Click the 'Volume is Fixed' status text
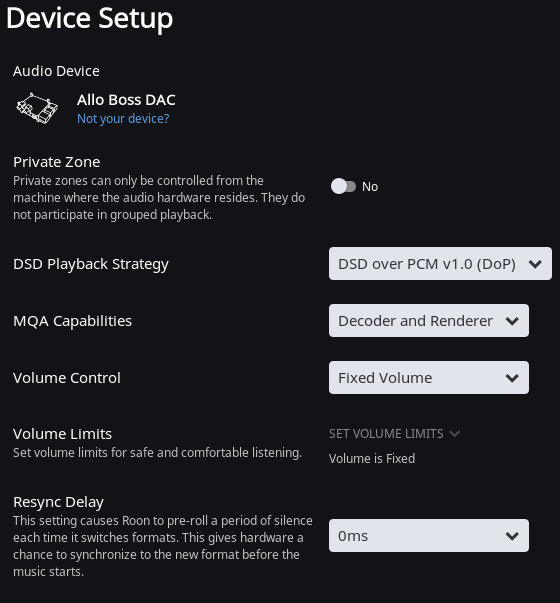The height and width of the screenshot is (603, 560). [372, 458]
